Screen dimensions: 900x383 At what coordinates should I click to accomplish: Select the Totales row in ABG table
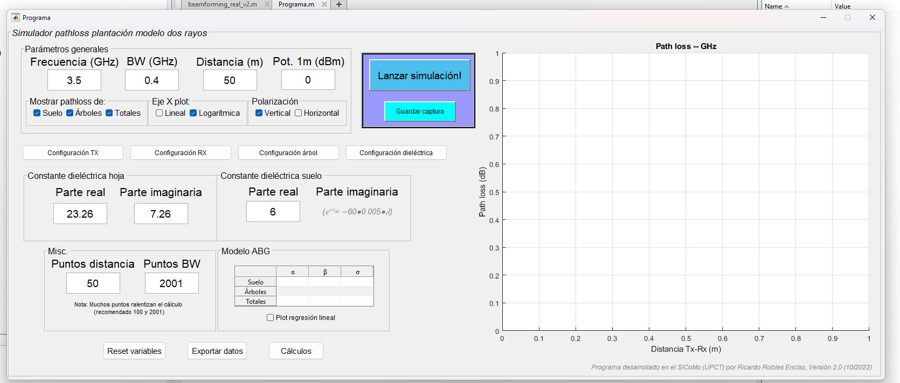tap(255, 301)
